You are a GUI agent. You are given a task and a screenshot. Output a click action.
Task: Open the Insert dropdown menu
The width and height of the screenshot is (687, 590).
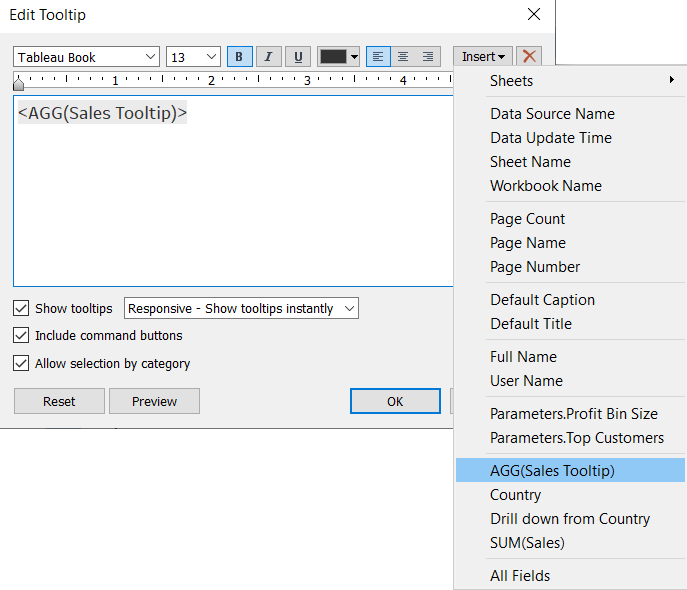483,57
